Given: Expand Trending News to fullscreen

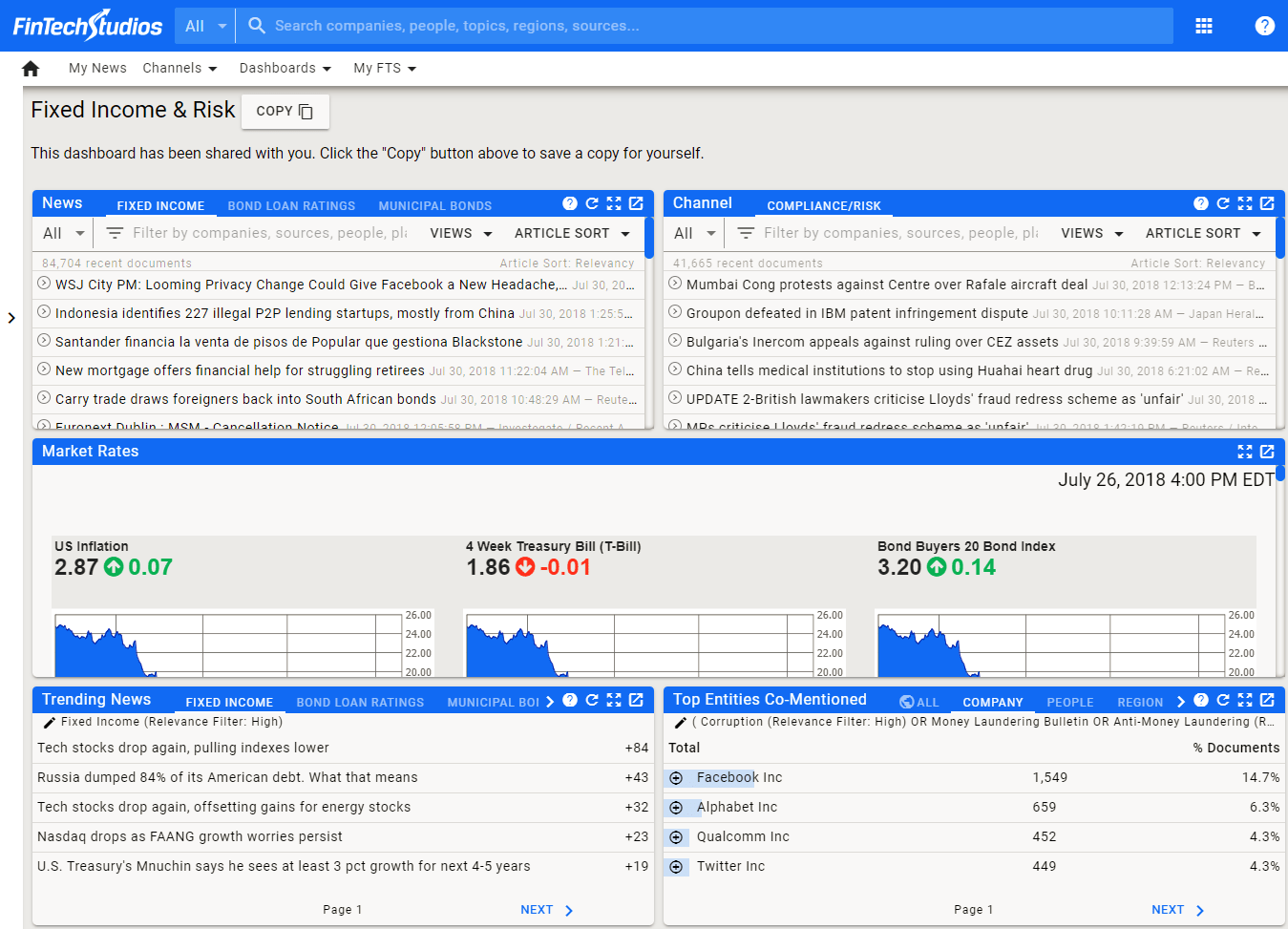Looking at the screenshot, I should (x=614, y=700).
